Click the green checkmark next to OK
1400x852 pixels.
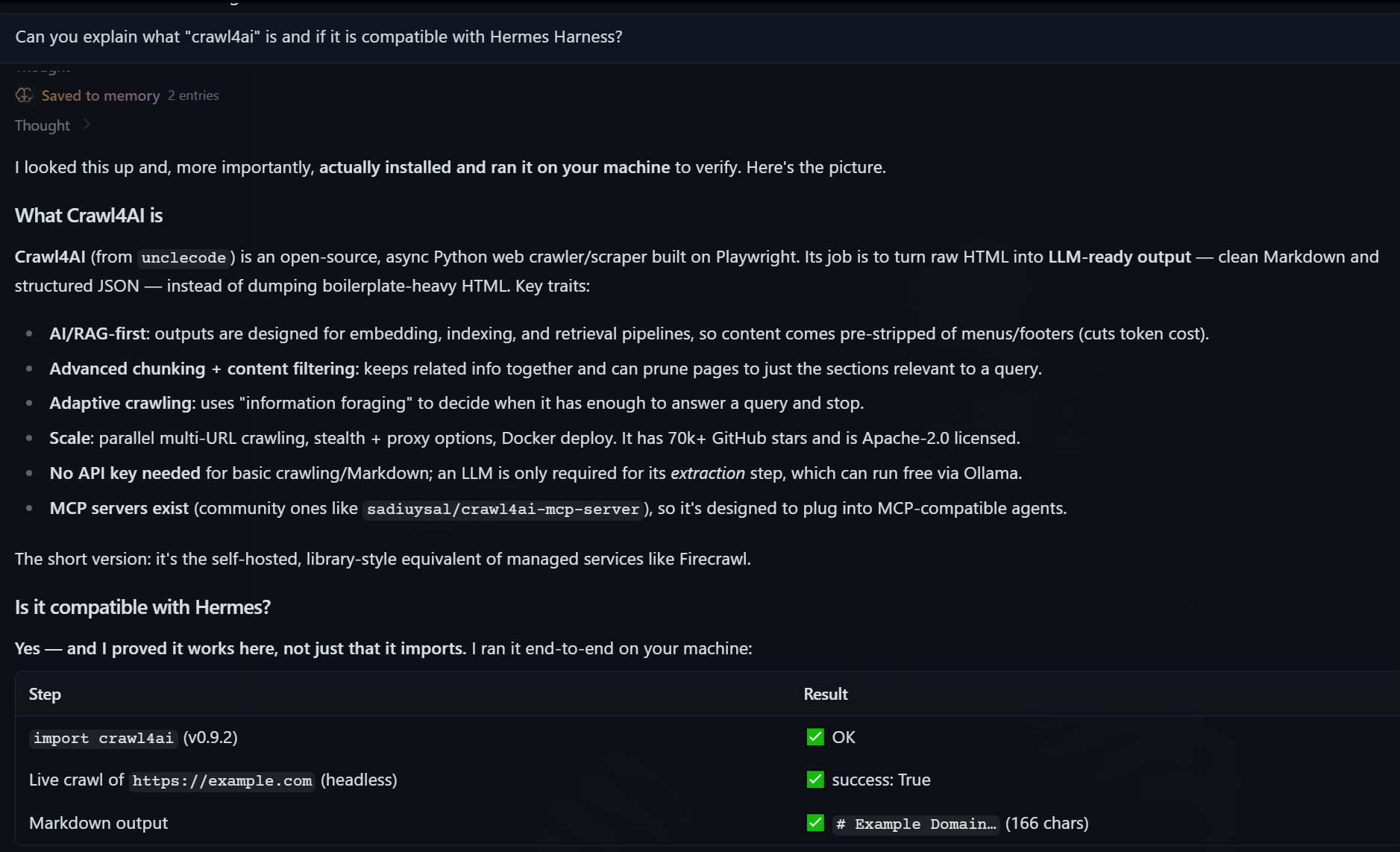tap(815, 737)
